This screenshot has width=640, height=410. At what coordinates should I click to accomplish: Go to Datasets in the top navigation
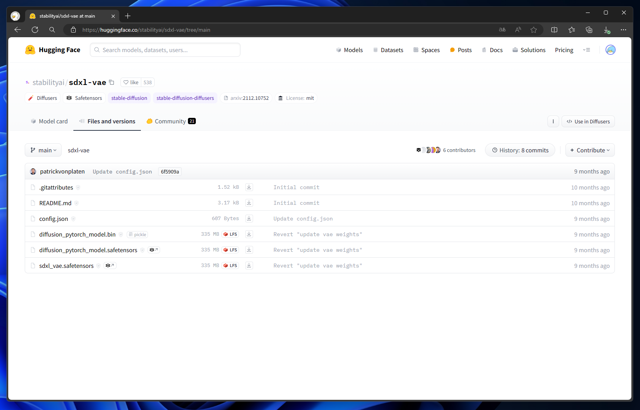[388, 50]
